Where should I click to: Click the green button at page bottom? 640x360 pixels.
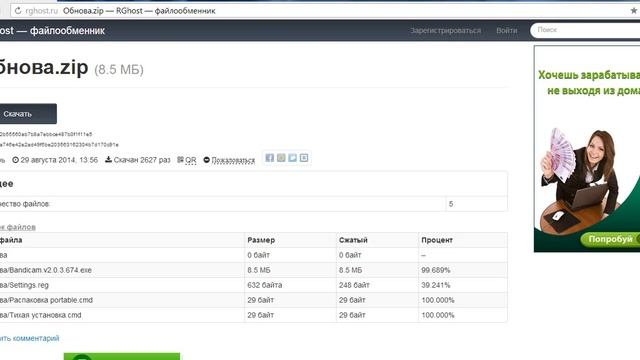pos(122,356)
